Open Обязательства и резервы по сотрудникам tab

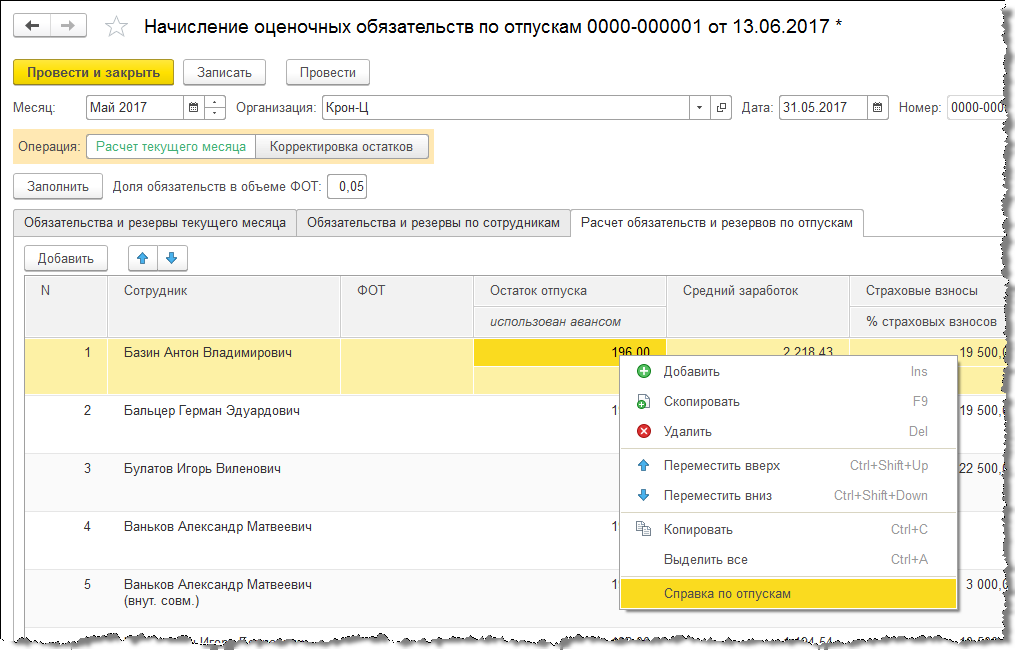433,223
